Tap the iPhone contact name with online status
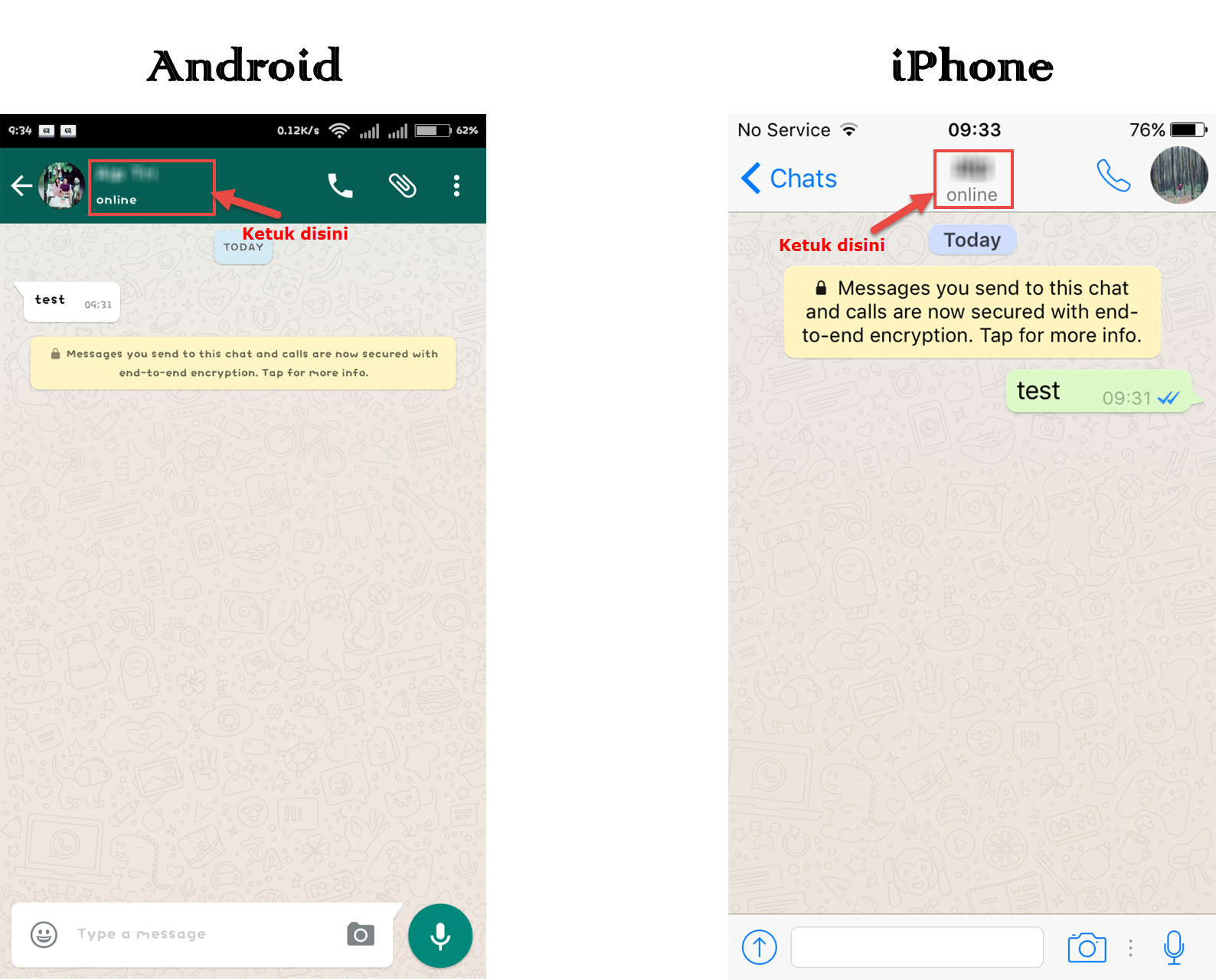The height and width of the screenshot is (980, 1216). pyautogui.click(x=973, y=179)
